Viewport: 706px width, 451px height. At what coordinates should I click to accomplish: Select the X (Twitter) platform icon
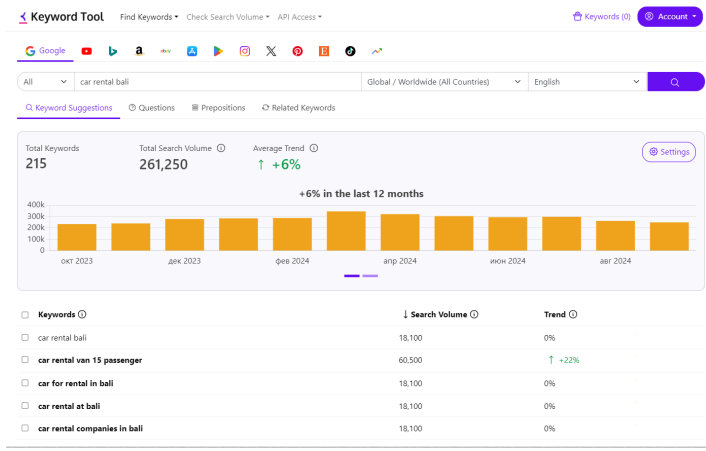[271, 51]
